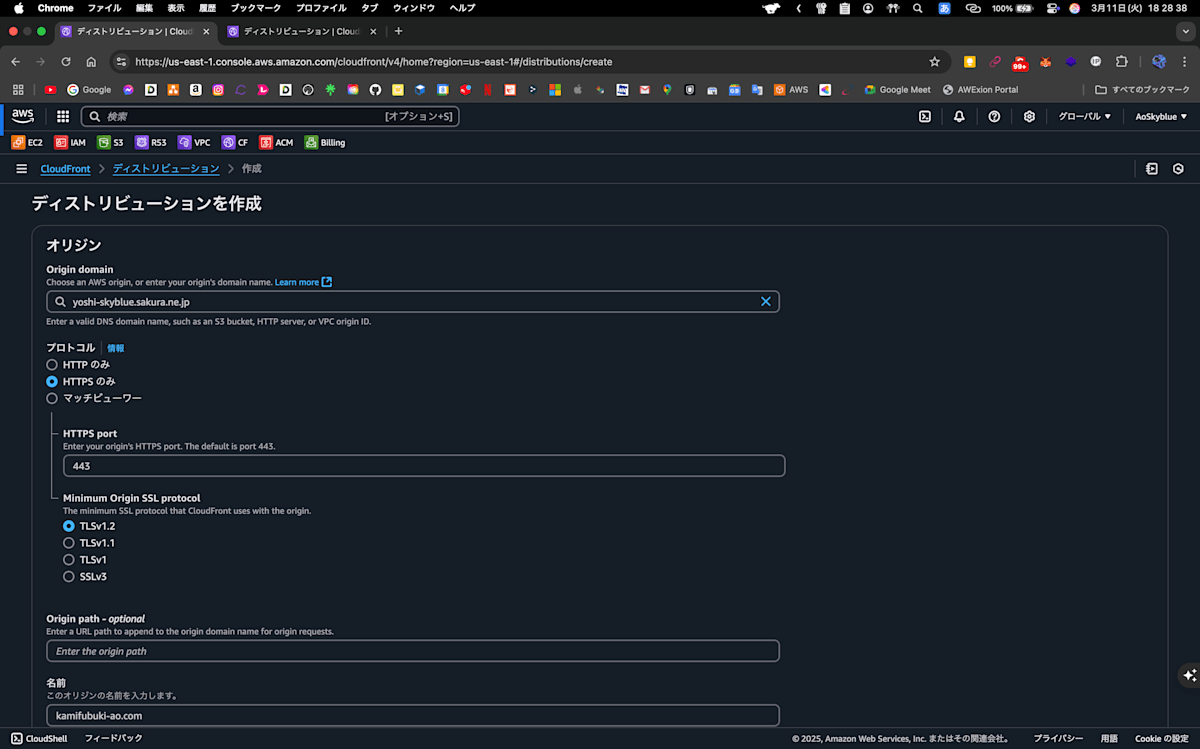Open the ファイル menu in menu bar
The image size is (1200, 749).
(x=105, y=8)
